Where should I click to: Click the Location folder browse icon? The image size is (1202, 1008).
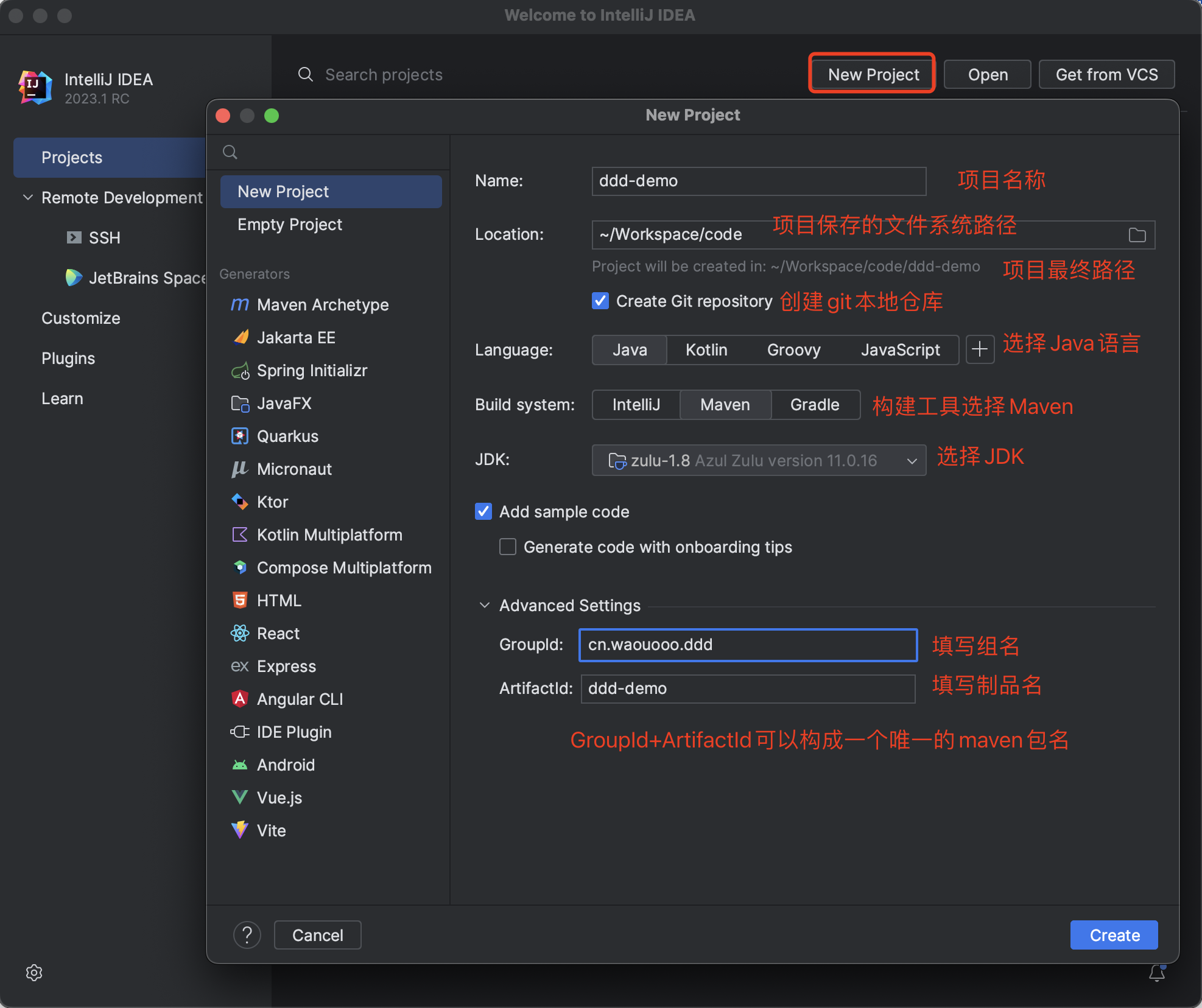(1137, 235)
